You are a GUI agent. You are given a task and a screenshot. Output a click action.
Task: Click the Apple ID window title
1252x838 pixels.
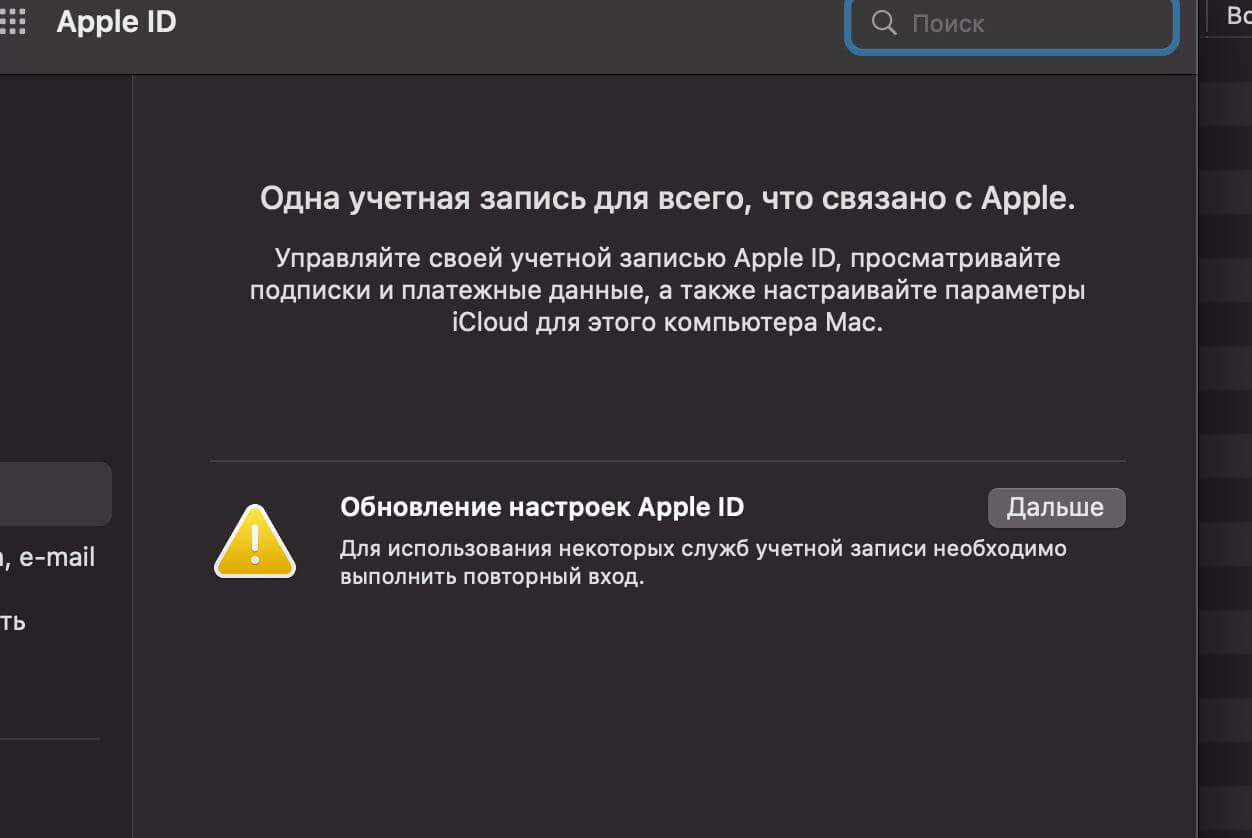coord(116,22)
